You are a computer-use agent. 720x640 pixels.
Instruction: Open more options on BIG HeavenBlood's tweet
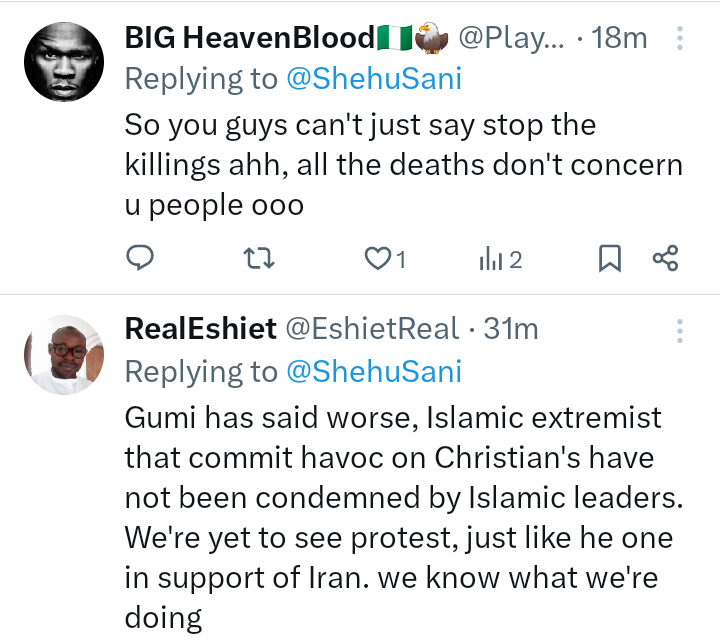click(680, 39)
